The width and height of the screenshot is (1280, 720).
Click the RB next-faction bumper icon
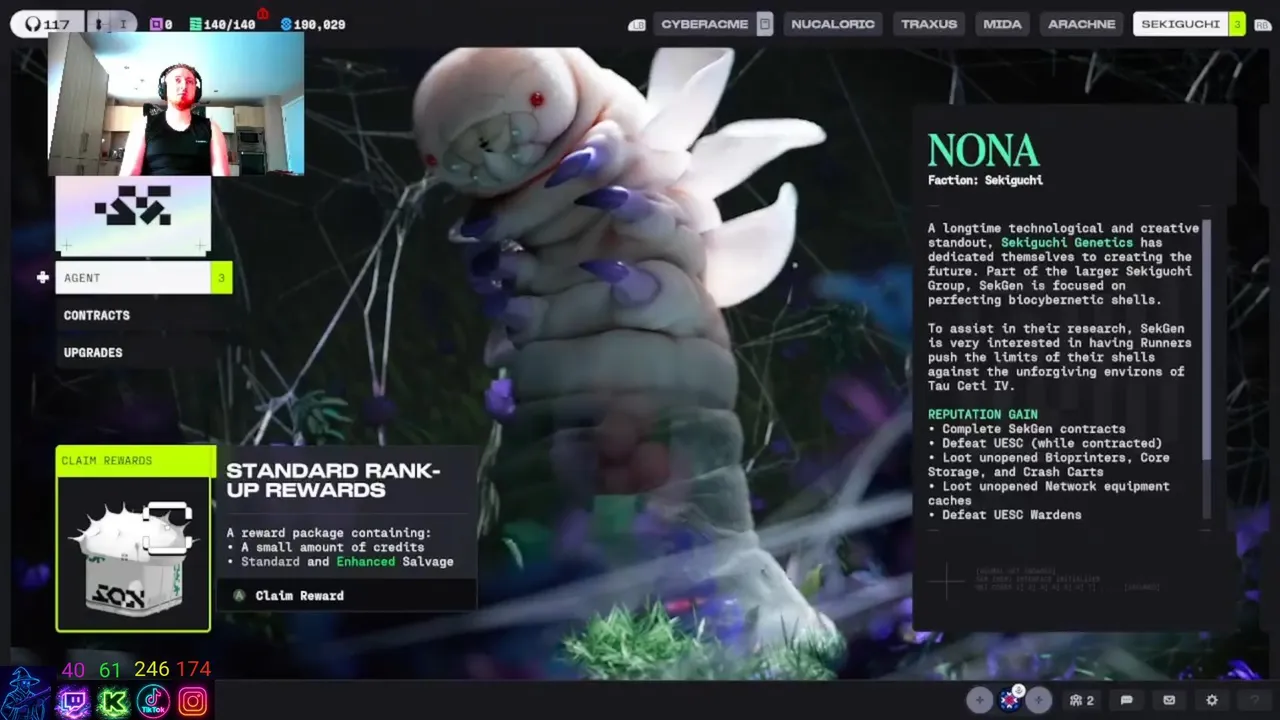tap(1262, 25)
